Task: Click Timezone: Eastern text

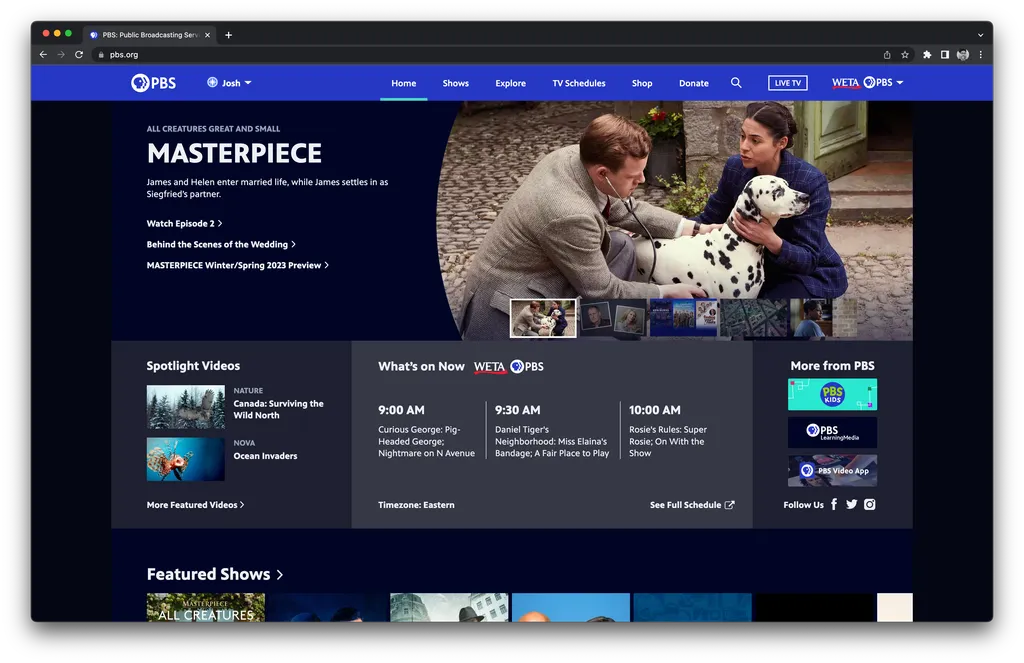Action: (x=416, y=505)
